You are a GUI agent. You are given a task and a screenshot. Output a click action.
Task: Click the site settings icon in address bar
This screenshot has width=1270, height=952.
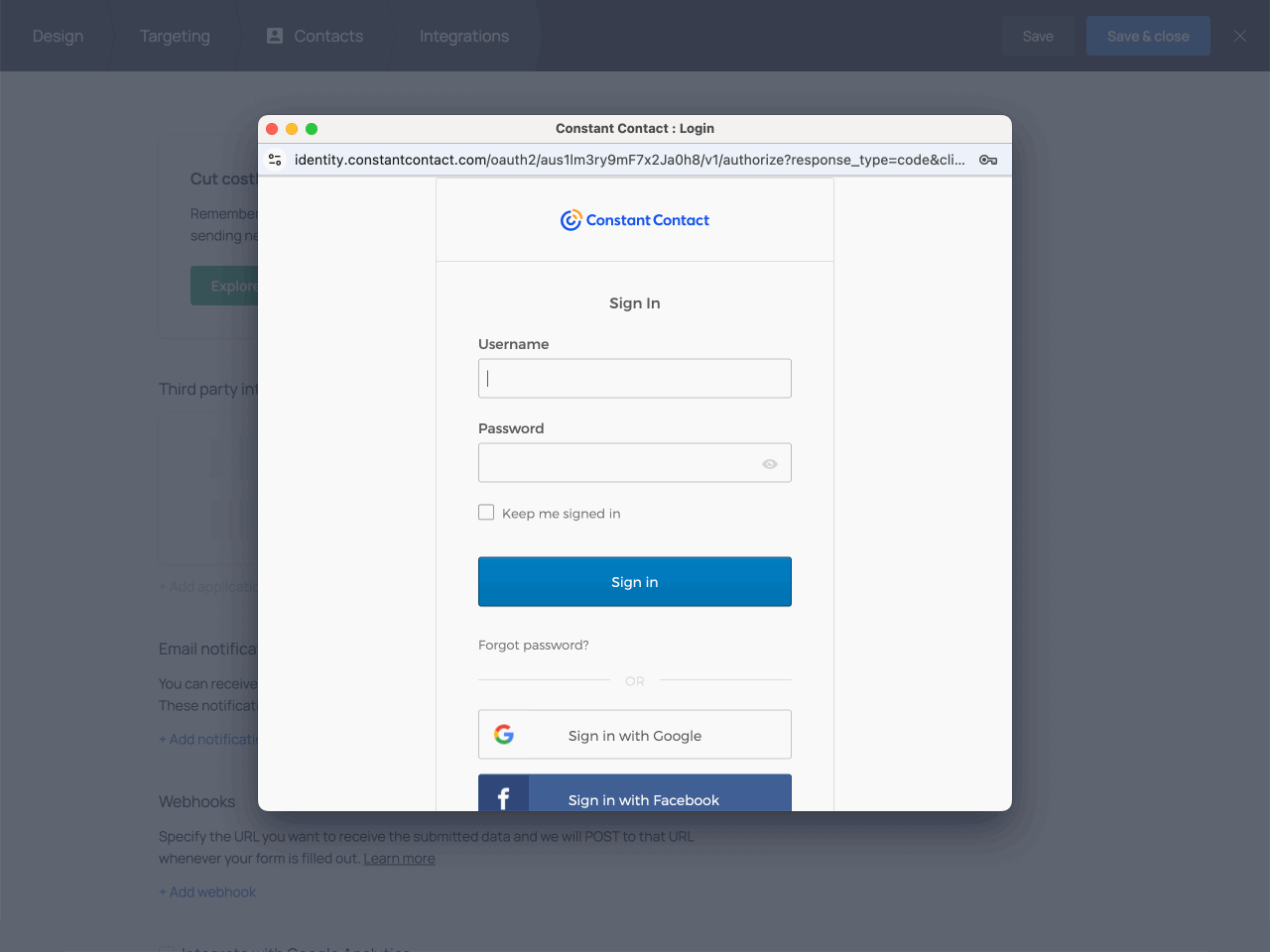pos(276,160)
